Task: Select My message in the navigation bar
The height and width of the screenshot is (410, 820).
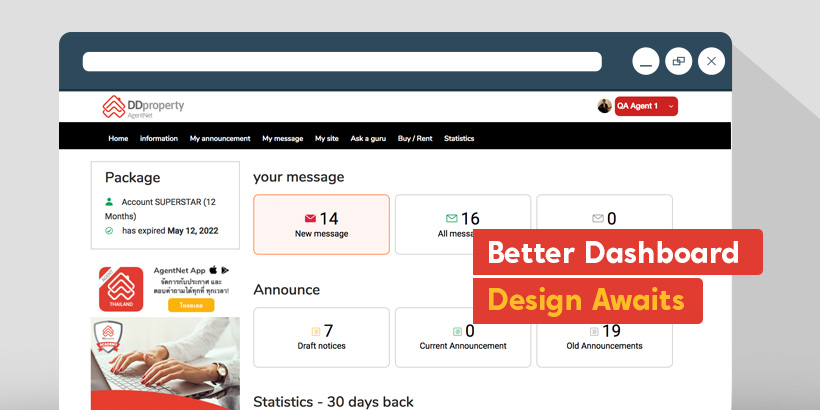Action: [282, 138]
